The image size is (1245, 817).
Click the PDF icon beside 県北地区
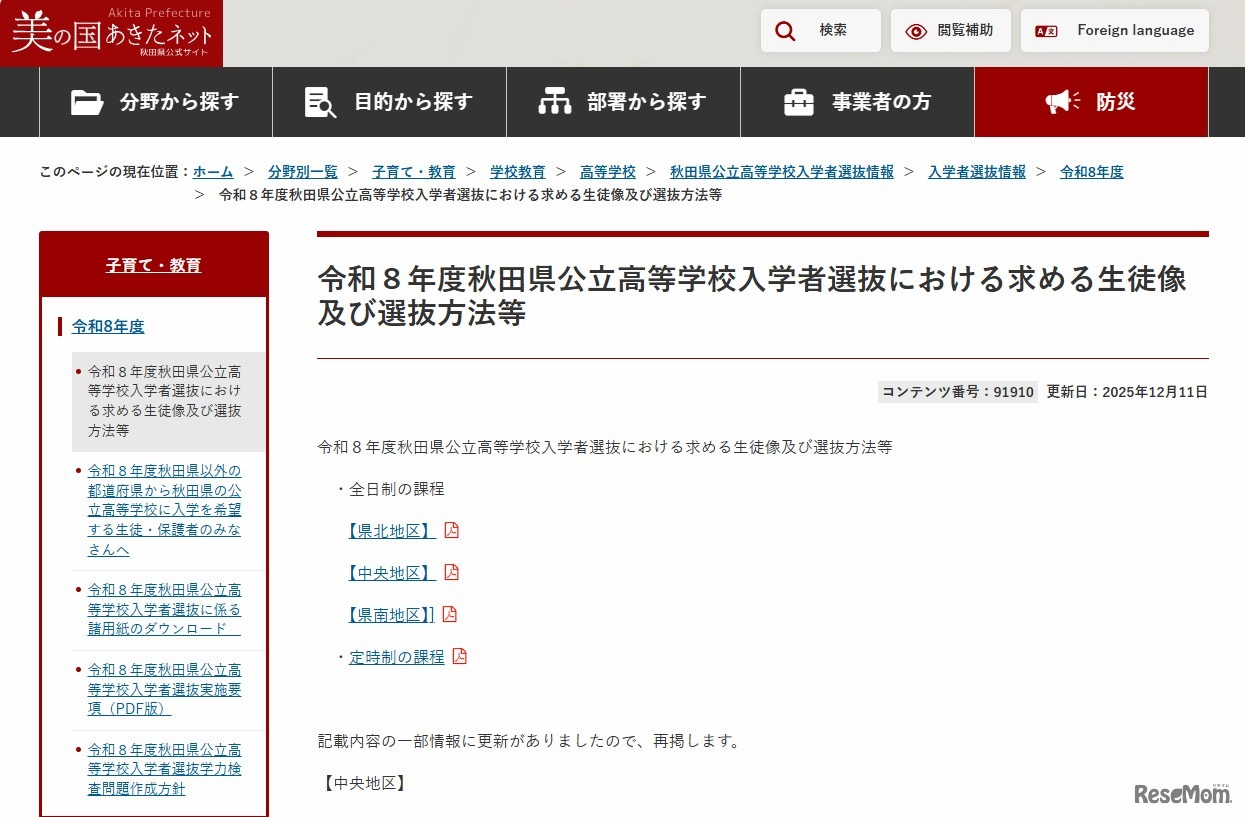click(x=451, y=530)
